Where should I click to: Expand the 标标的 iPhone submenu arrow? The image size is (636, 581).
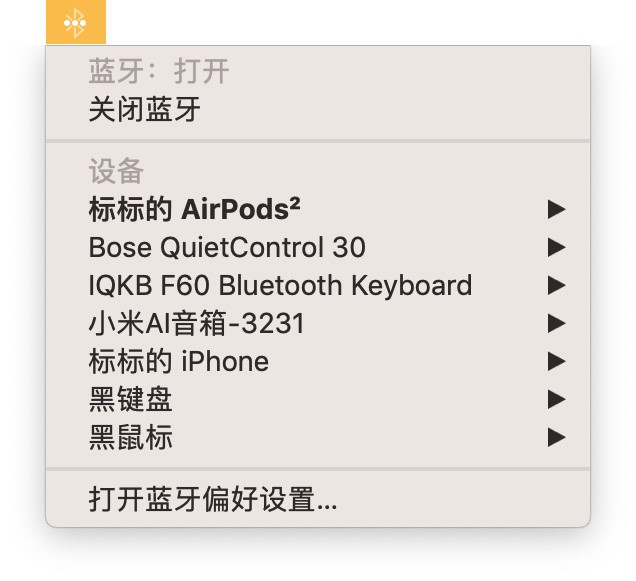click(556, 361)
